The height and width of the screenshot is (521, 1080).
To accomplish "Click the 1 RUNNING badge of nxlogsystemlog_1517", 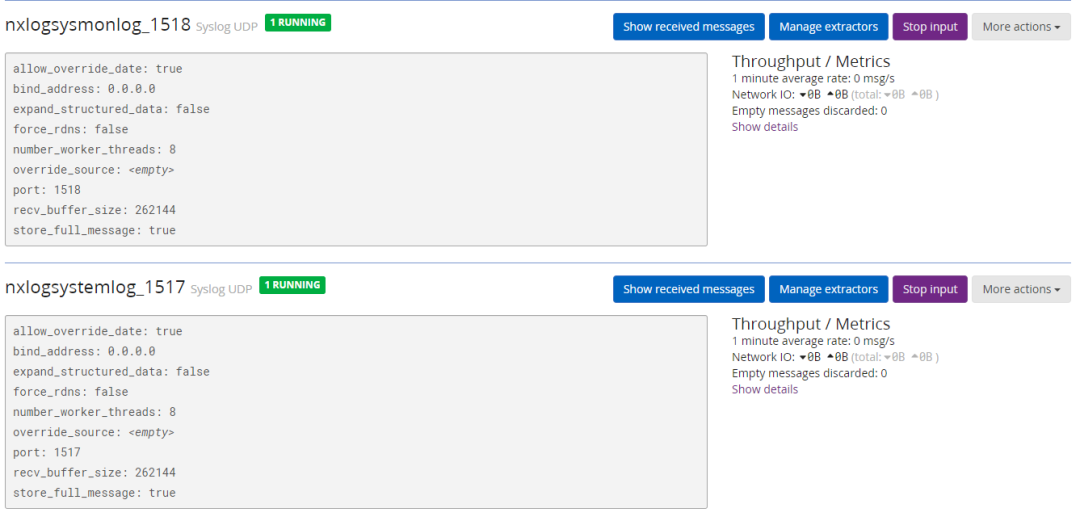I will coord(292,285).
